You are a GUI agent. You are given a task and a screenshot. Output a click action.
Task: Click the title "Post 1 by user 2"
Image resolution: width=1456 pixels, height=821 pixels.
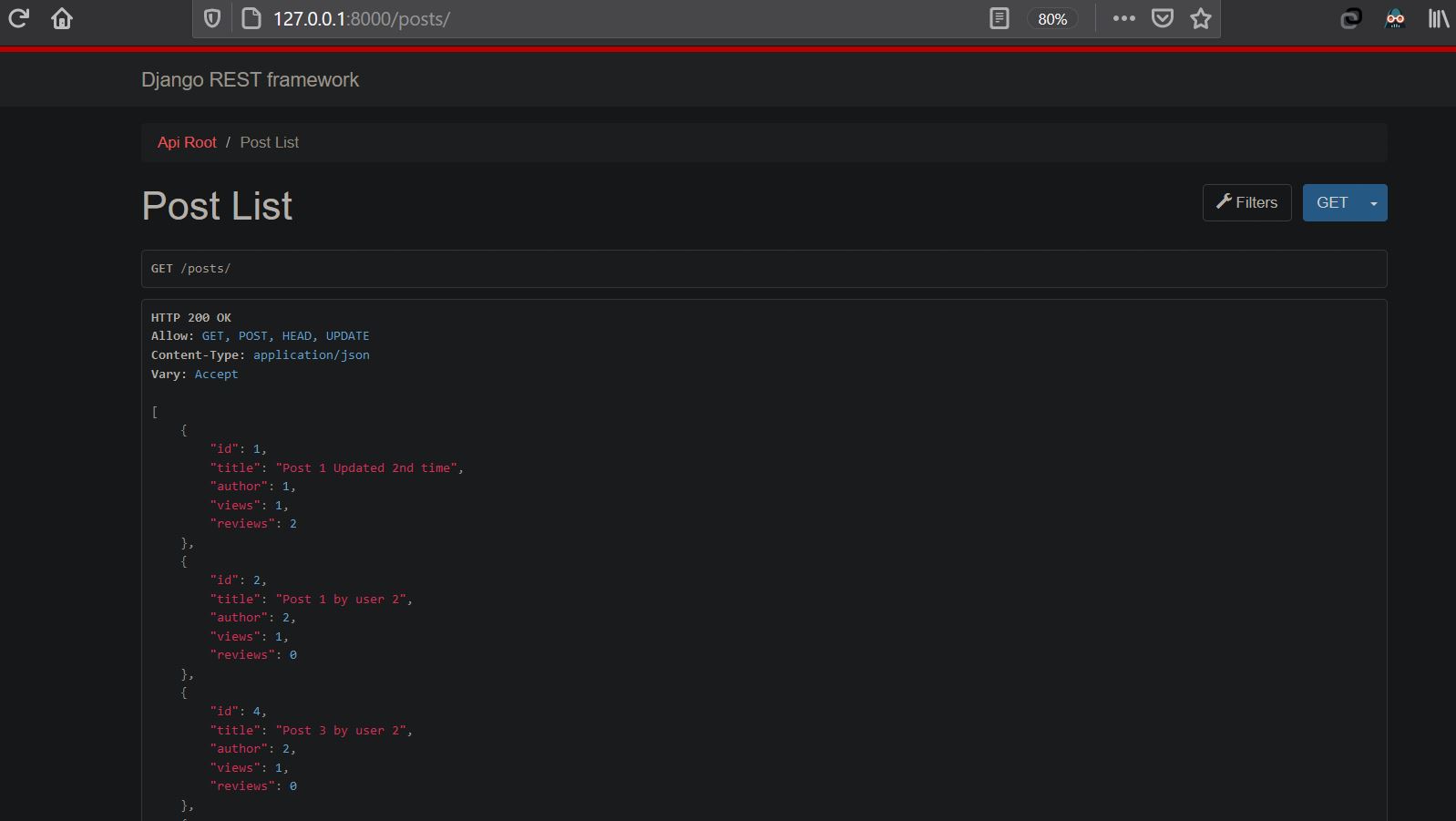point(341,599)
